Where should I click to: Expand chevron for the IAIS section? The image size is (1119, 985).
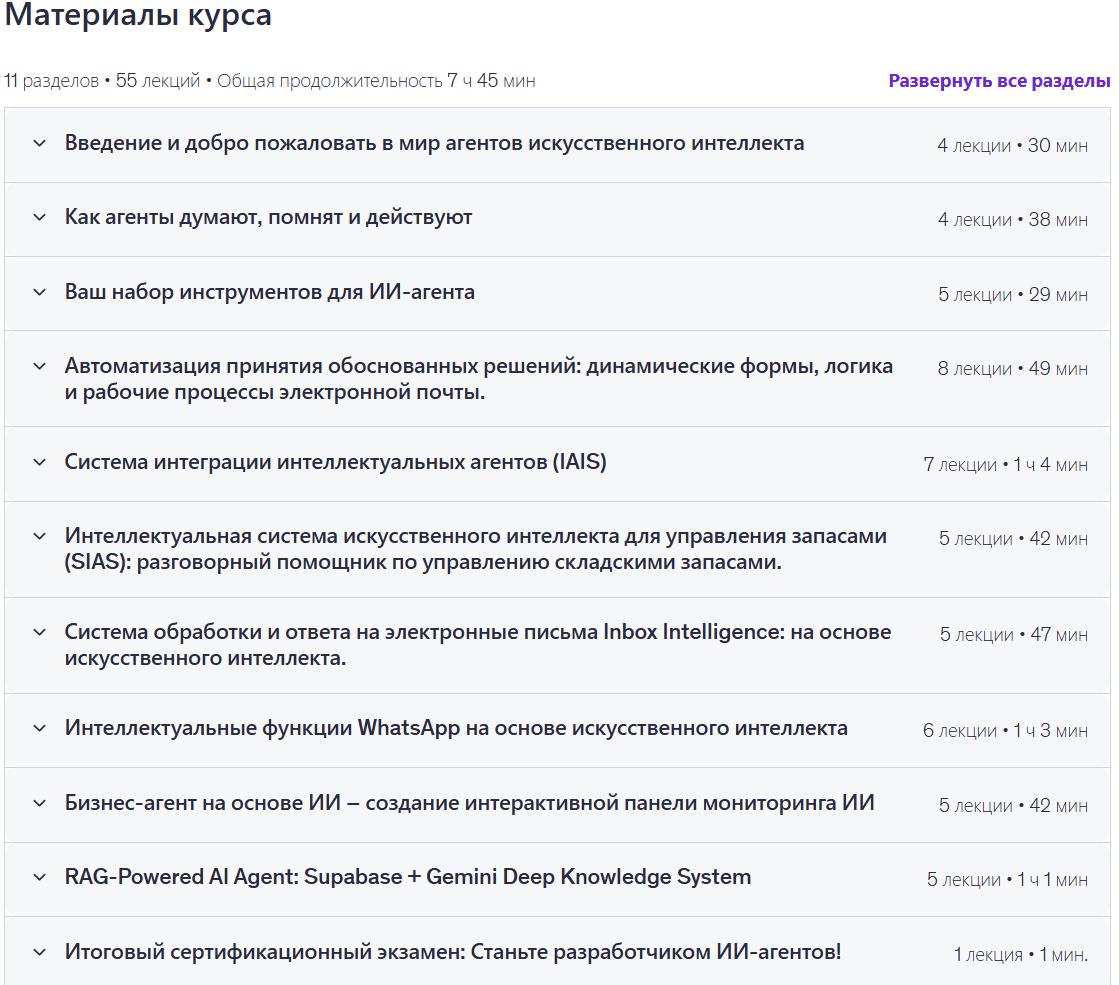click(40, 462)
